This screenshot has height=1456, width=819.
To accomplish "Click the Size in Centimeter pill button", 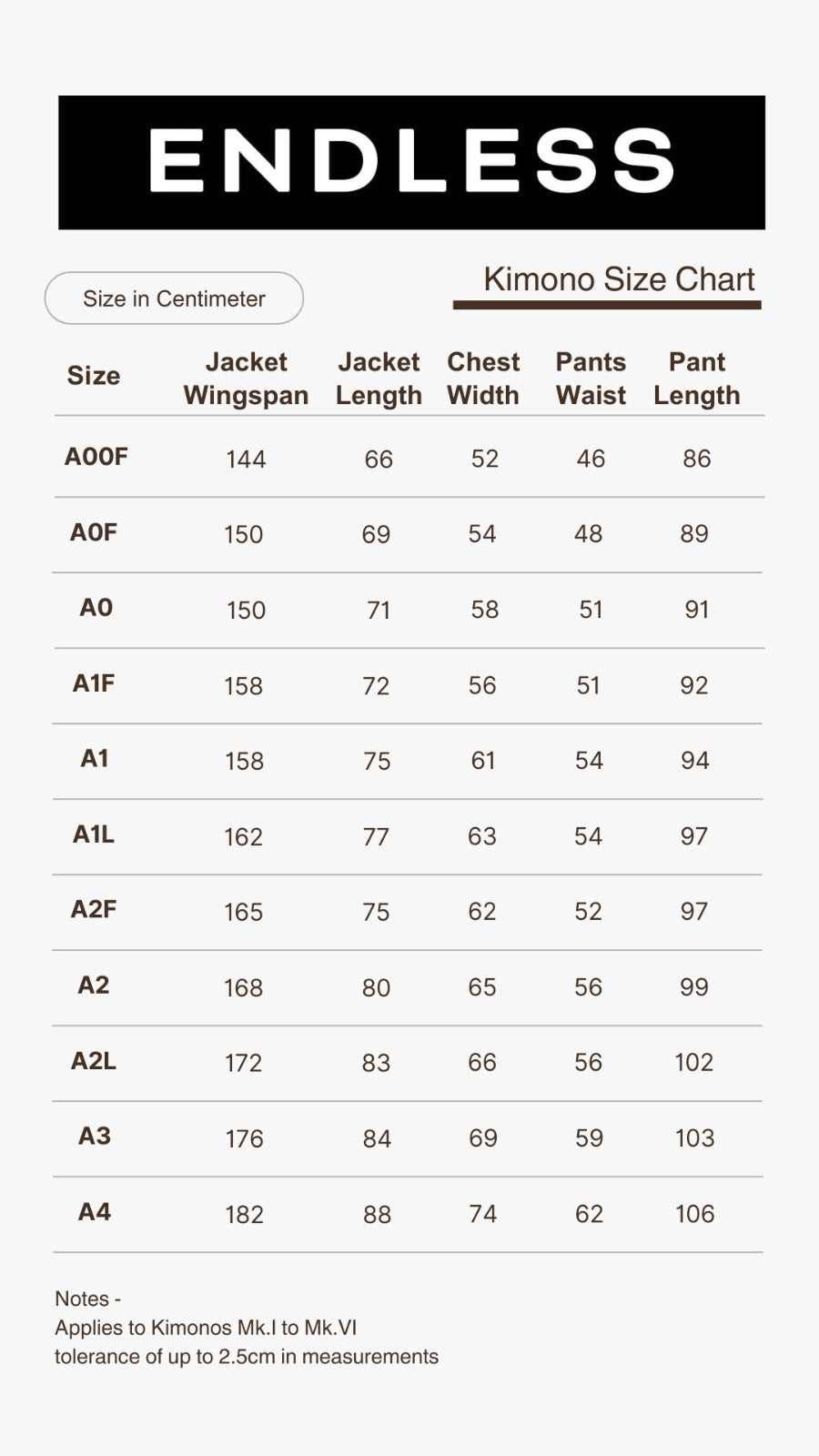I will [174, 298].
